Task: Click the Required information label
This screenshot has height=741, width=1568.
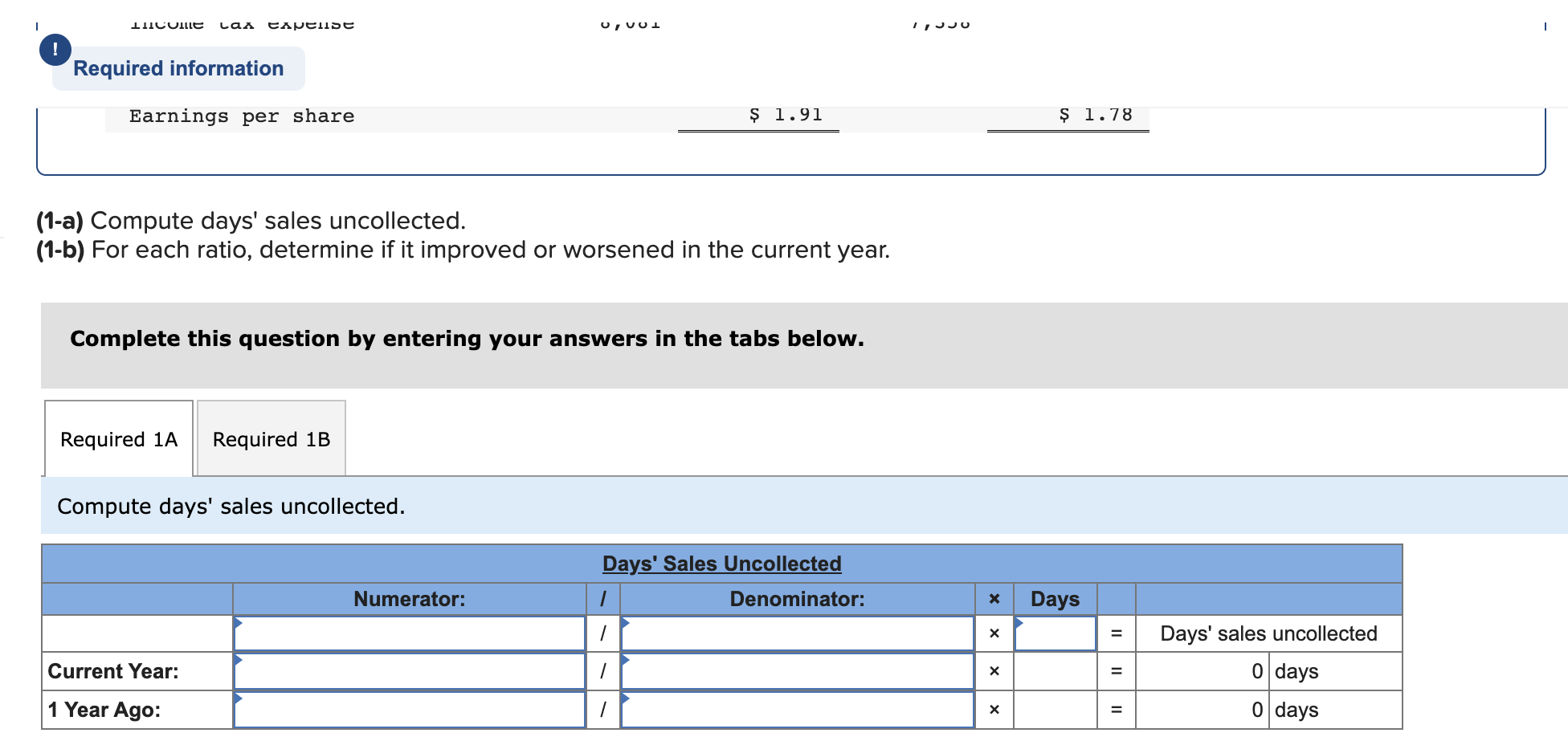Action: click(178, 68)
